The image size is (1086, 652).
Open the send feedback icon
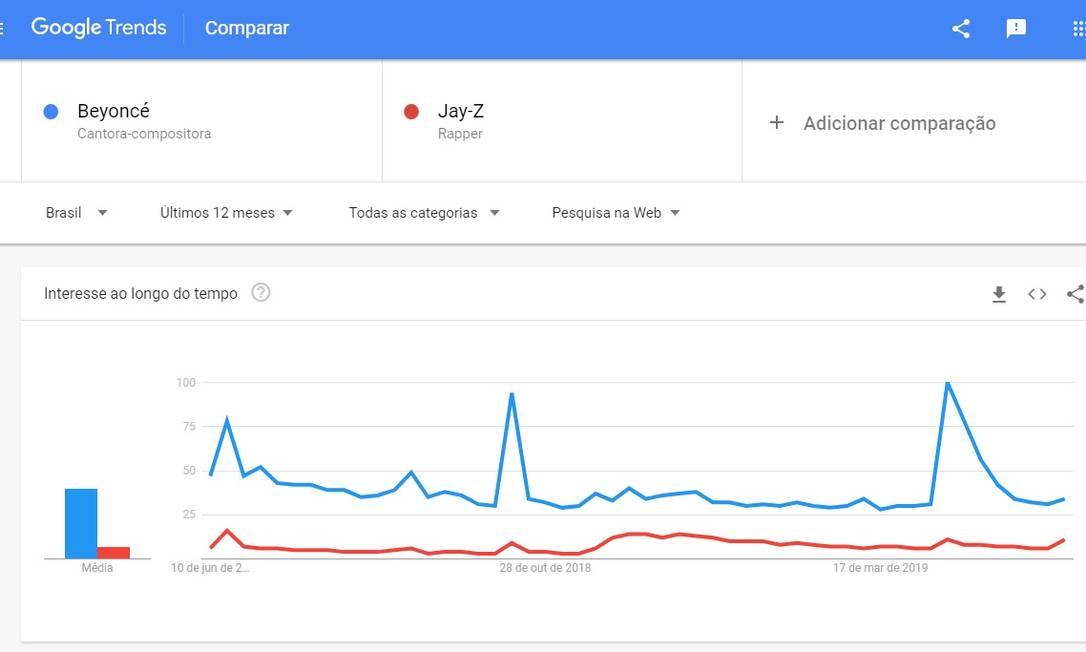point(1016,28)
